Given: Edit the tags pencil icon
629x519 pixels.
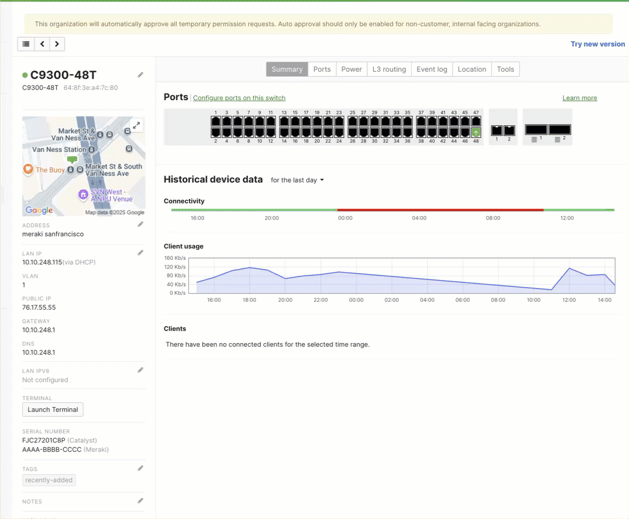Looking at the screenshot, I should (140, 468).
